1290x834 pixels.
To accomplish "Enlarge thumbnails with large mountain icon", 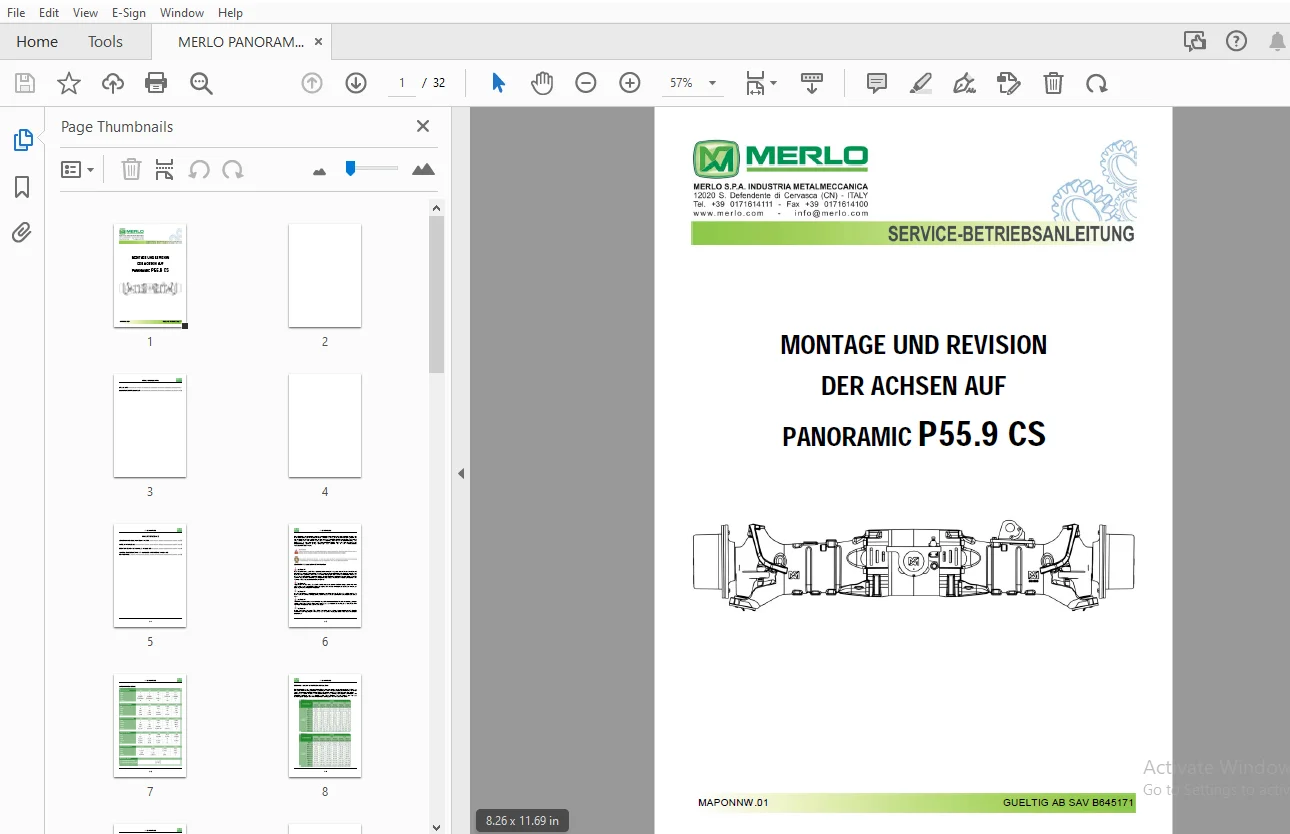I will [424, 169].
